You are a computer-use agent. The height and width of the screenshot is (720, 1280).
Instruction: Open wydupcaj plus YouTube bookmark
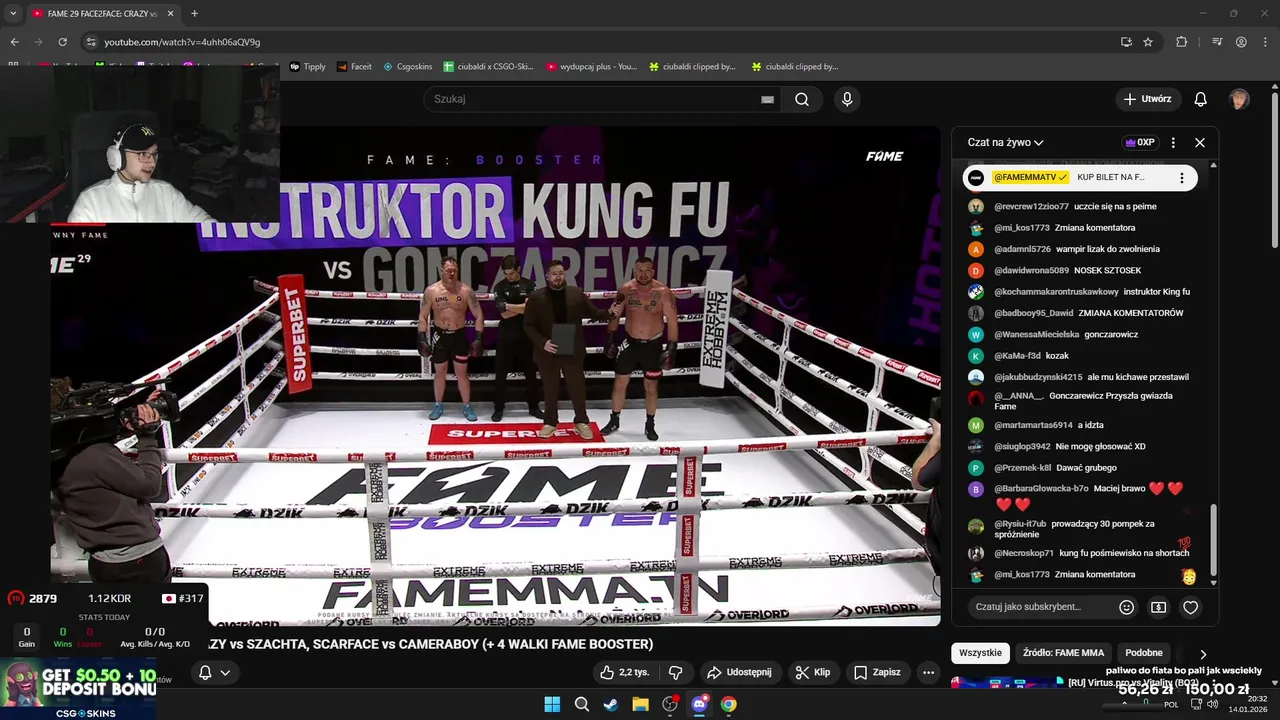[x=592, y=67]
